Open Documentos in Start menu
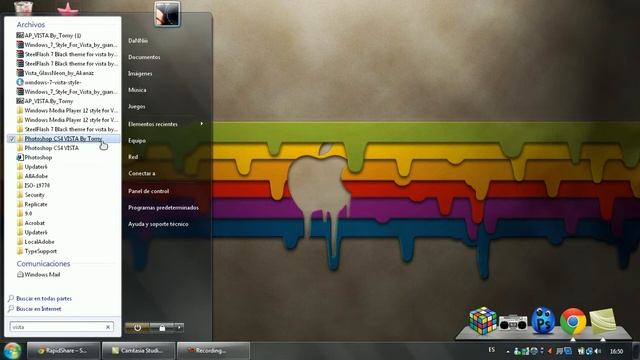This screenshot has height=360, width=640. 144,57
